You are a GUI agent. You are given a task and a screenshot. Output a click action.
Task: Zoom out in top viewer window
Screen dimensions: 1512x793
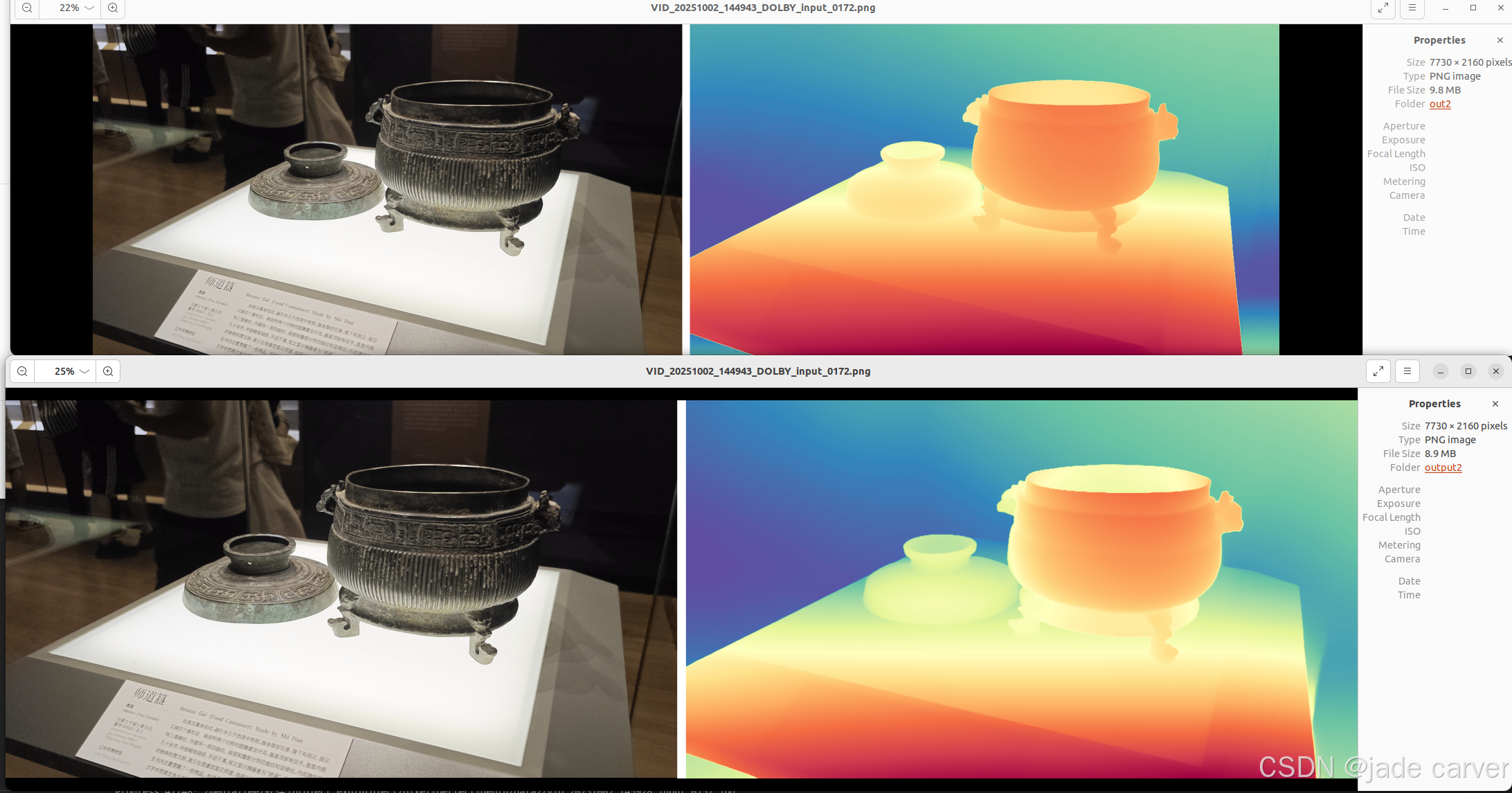pos(27,8)
